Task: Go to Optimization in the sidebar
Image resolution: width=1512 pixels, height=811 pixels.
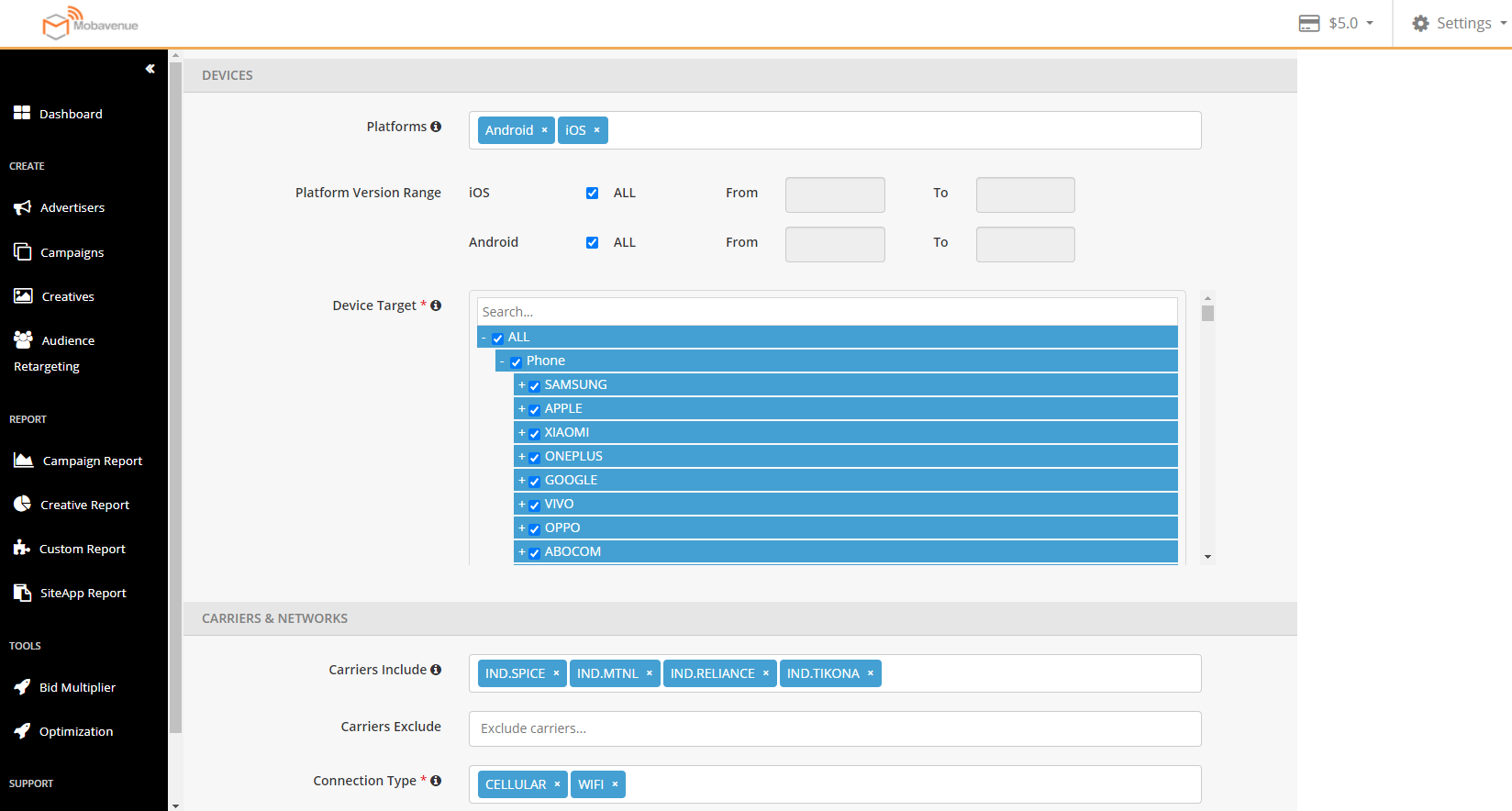Action: coord(76,731)
